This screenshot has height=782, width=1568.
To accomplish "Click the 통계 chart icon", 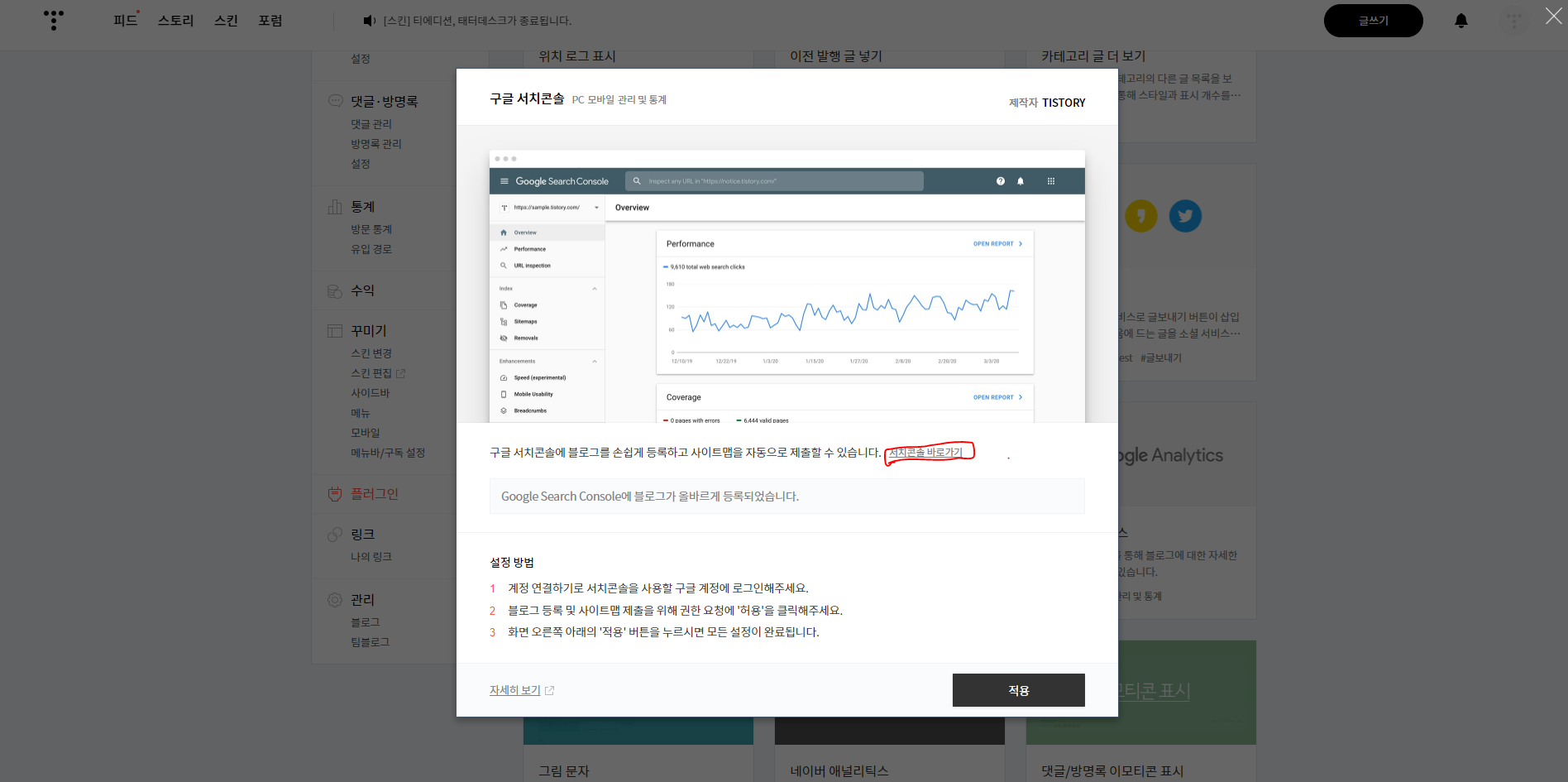I will tap(335, 206).
